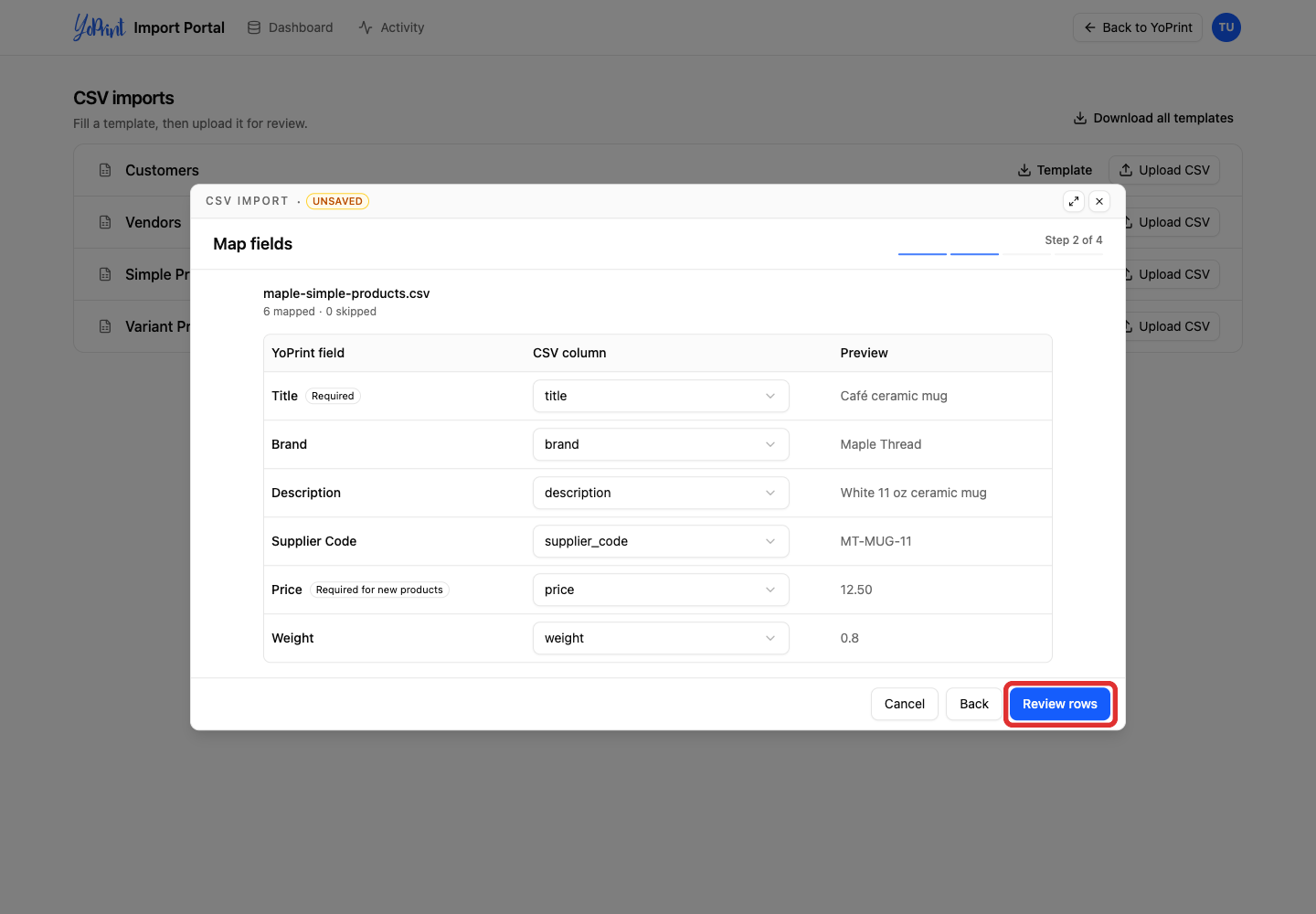This screenshot has width=1316, height=914.
Task: Open the Brand CSV column dropdown
Action: click(x=661, y=444)
